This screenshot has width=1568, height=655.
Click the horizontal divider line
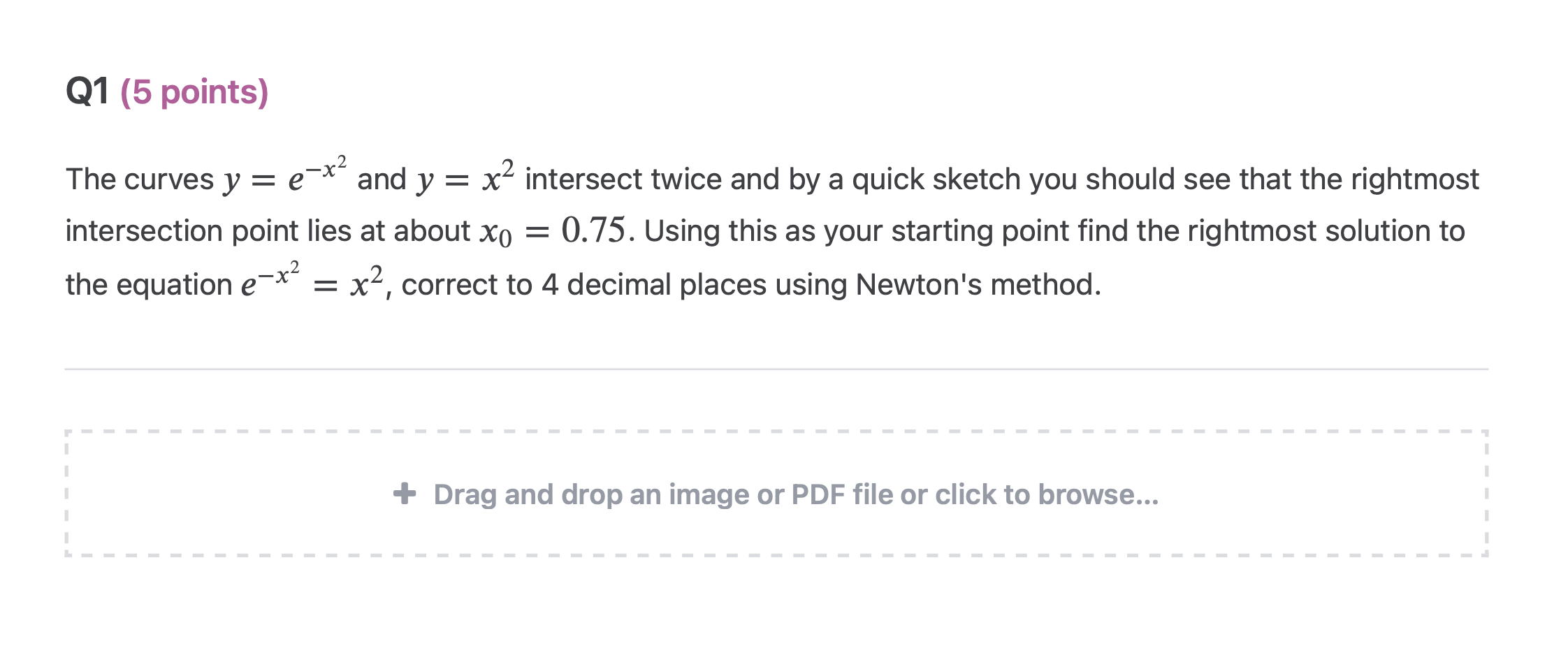[x=783, y=367]
